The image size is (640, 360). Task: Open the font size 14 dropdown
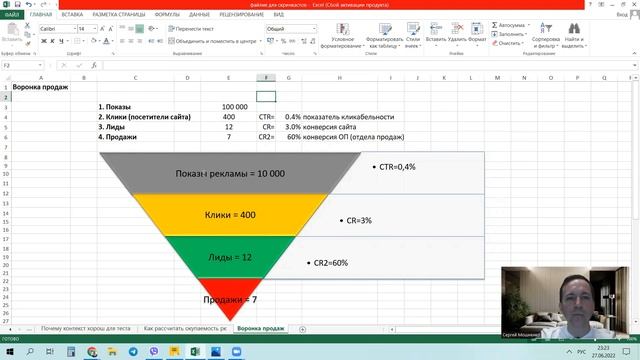pyautogui.click(x=95, y=29)
